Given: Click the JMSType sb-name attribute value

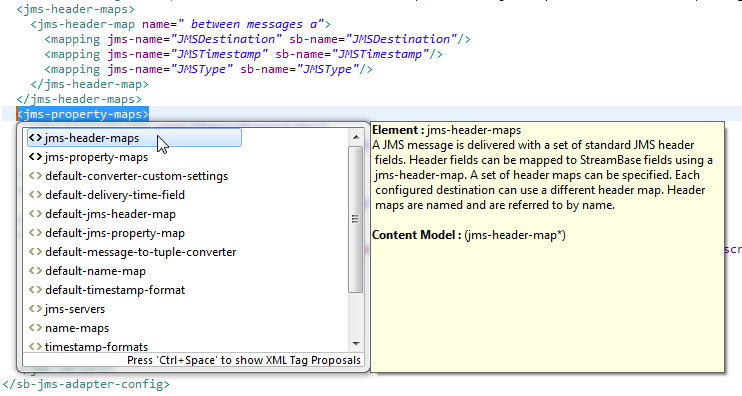Looking at the screenshot, I should [x=328, y=70].
